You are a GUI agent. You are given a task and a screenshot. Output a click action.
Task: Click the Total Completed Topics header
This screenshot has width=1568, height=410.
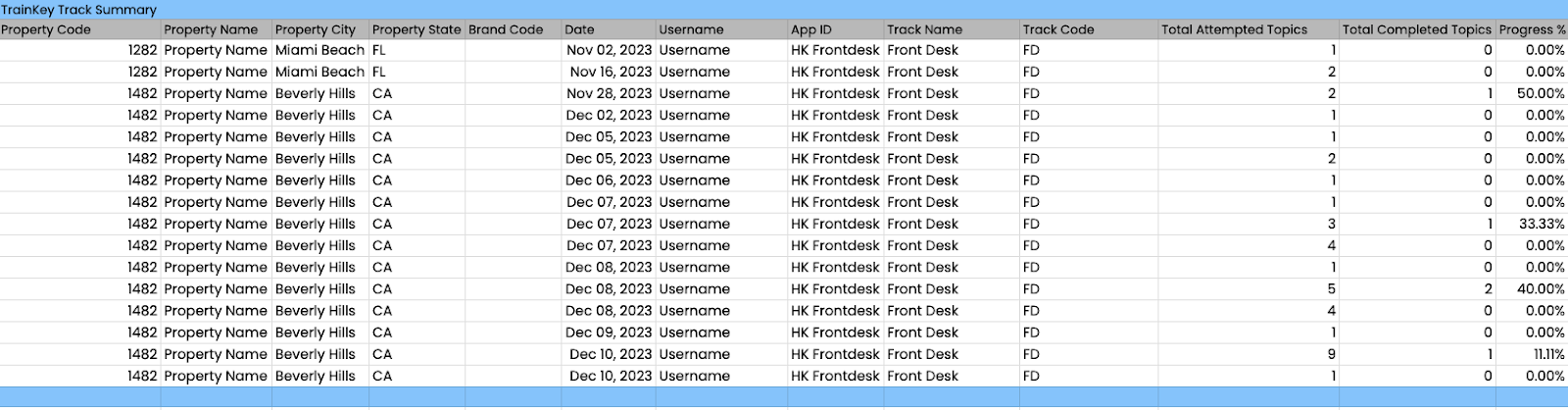coord(1416,29)
